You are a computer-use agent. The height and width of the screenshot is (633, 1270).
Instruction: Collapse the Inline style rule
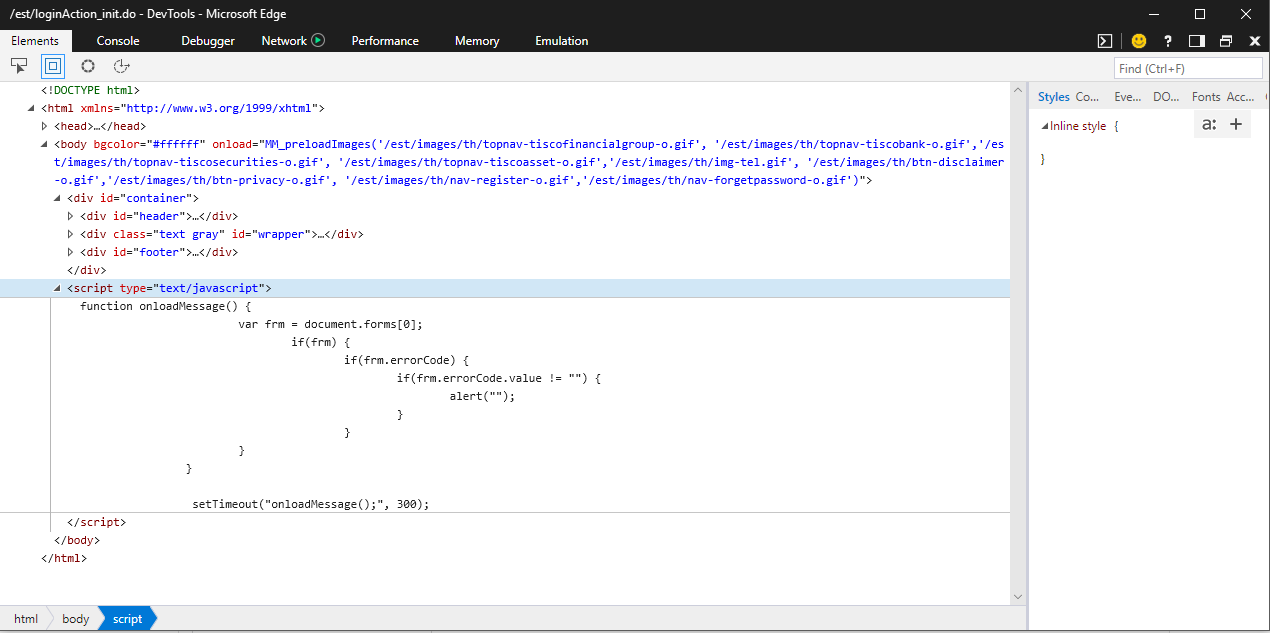point(1045,126)
